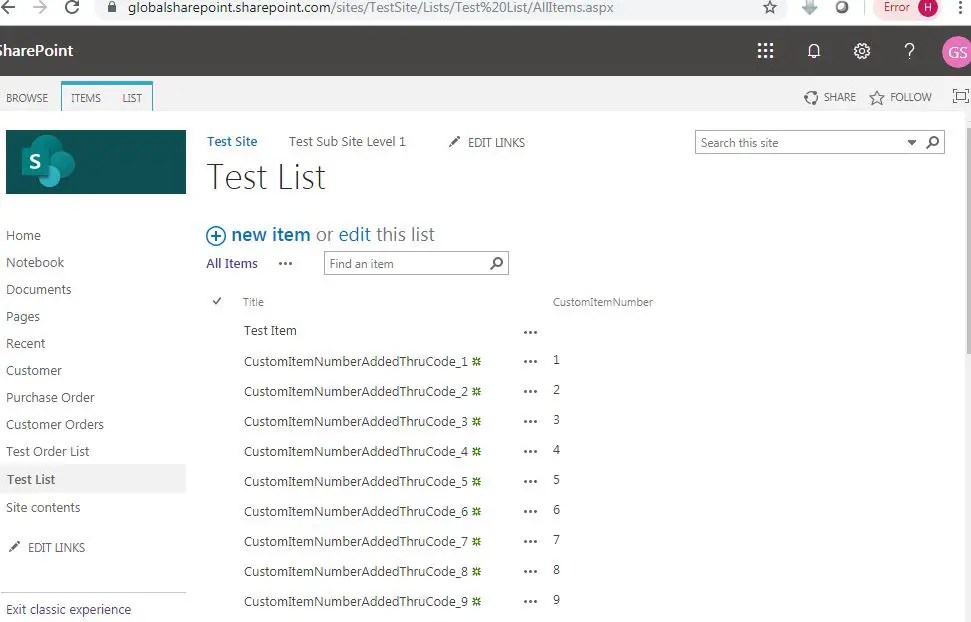This screenshot has height=622, width=971.
Task: Click the magnifier beside Find an item
Action: pyautogui.click(x=496, y=263)
